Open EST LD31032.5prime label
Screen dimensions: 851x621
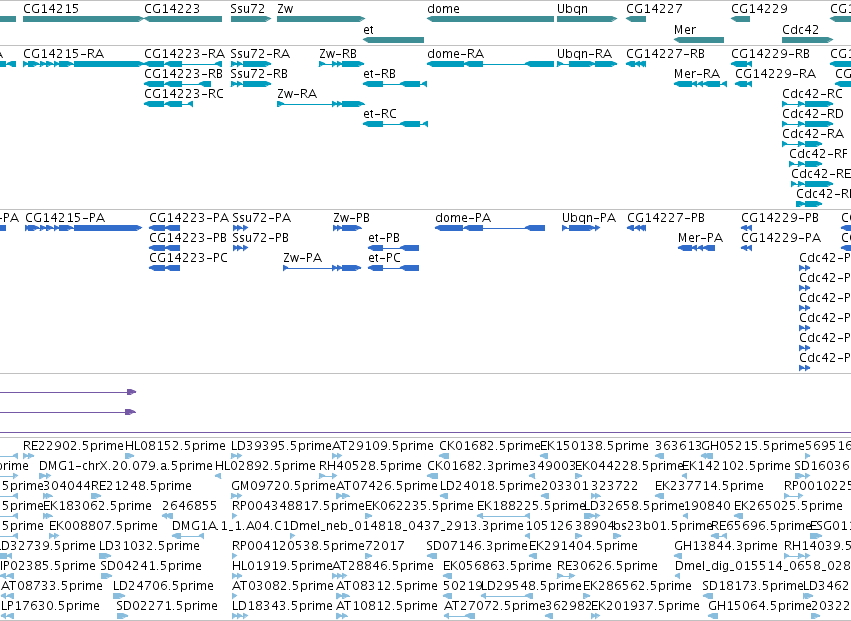click(x=150, y=546)
